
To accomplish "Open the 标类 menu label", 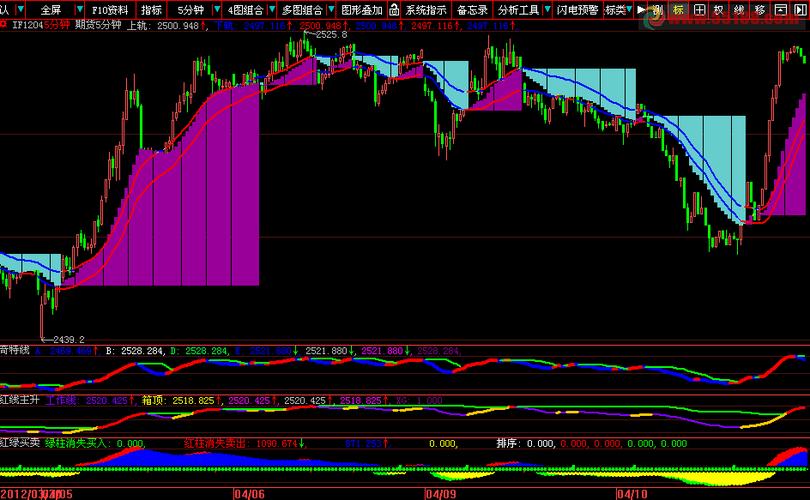I will click(x=615, y=10).
